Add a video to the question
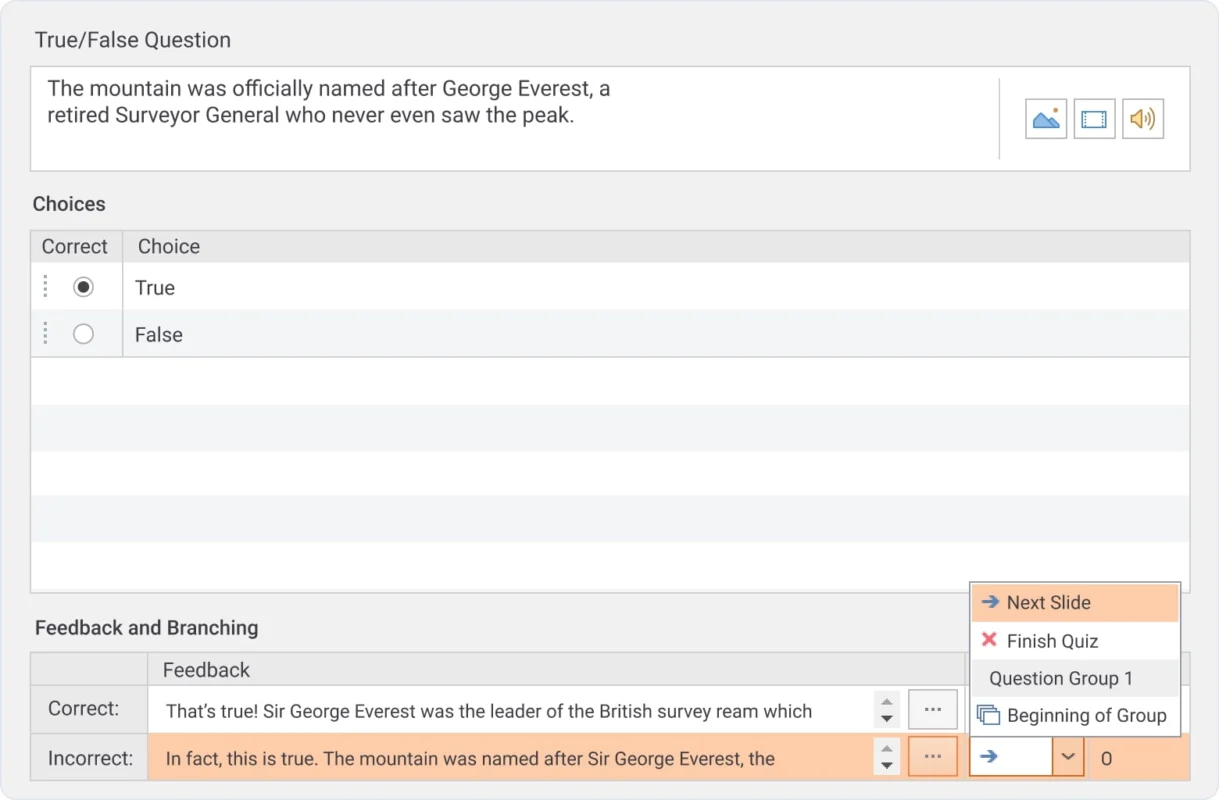1219x800 pixels. pos(1094,119)
